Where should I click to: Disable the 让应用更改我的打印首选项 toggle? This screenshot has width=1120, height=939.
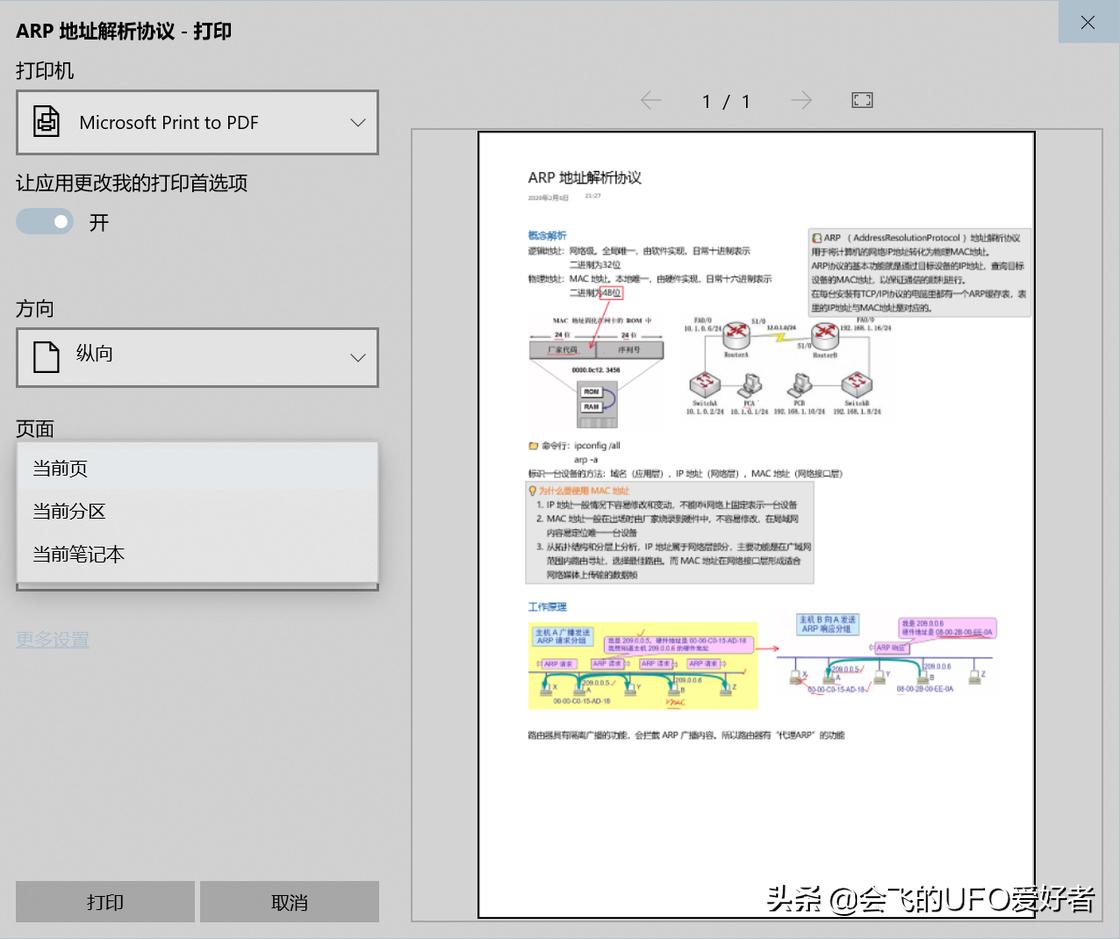pyautogui.click(x=44, y=221)
